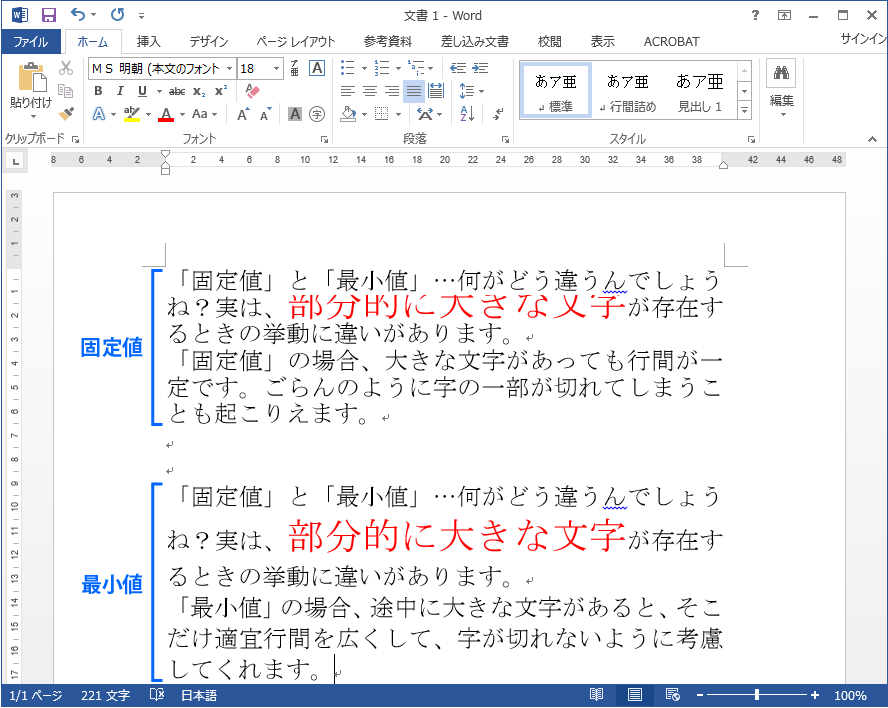Open the 挿入 (Insert) tab

pyautogui.click(x=148, y=41)
